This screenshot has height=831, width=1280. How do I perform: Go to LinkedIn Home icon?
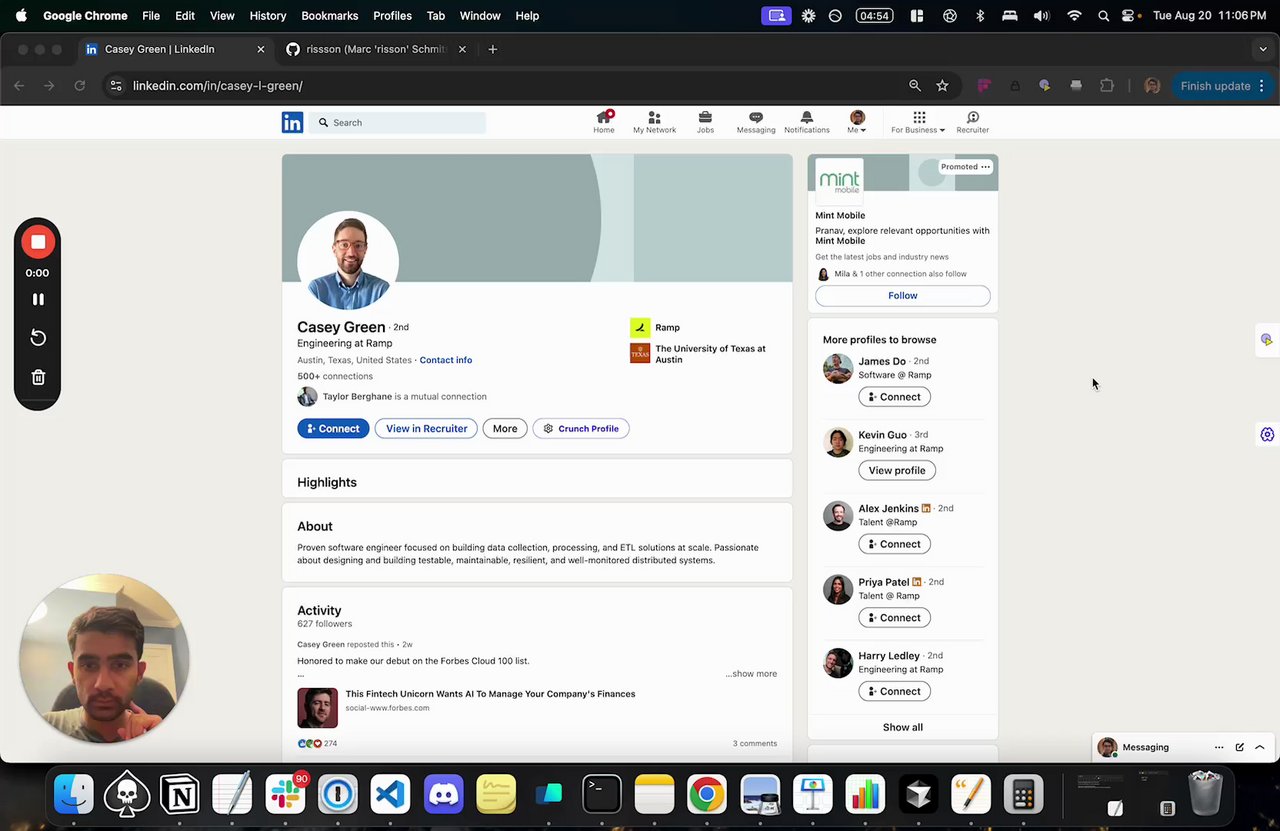604,122
